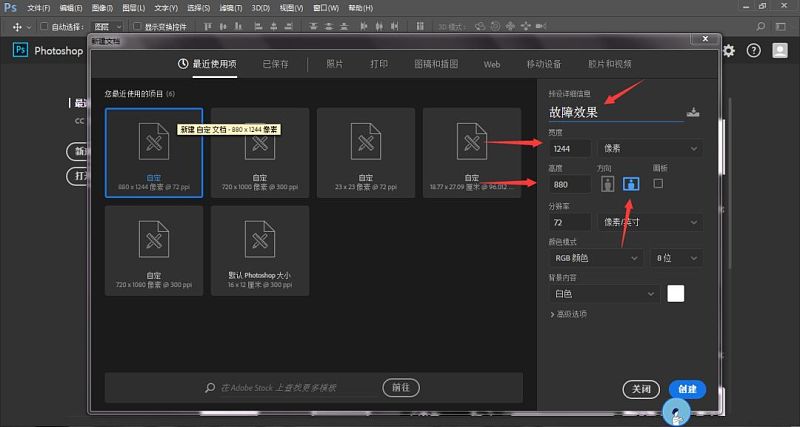Select the 3D rotate (orbit) mode icon

click(480, 27)
